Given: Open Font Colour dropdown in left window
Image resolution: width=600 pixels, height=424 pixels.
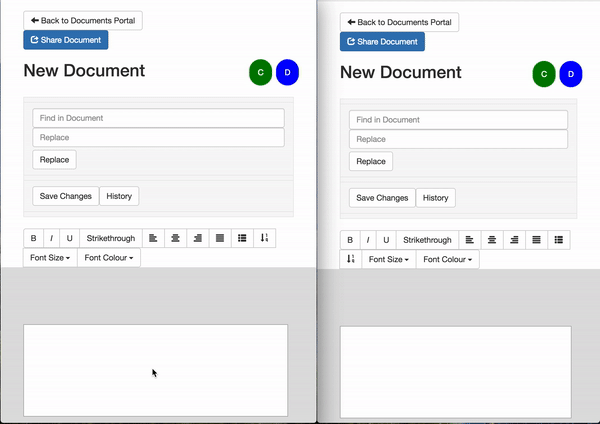Looking at the screenshot, I should click(x=109, y=258).
